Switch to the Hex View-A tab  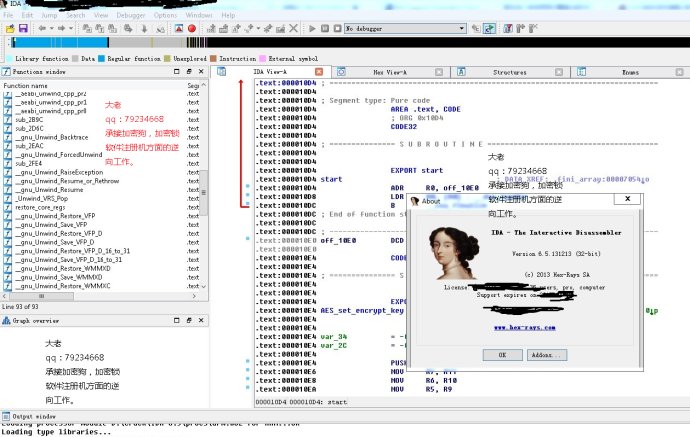point(390,72)
